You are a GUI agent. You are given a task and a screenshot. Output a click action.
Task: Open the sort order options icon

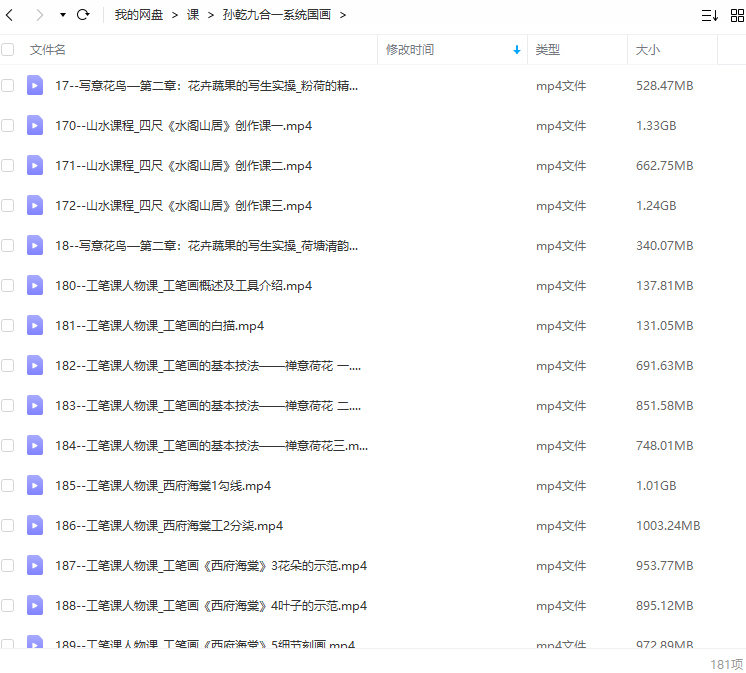(709, 15)
